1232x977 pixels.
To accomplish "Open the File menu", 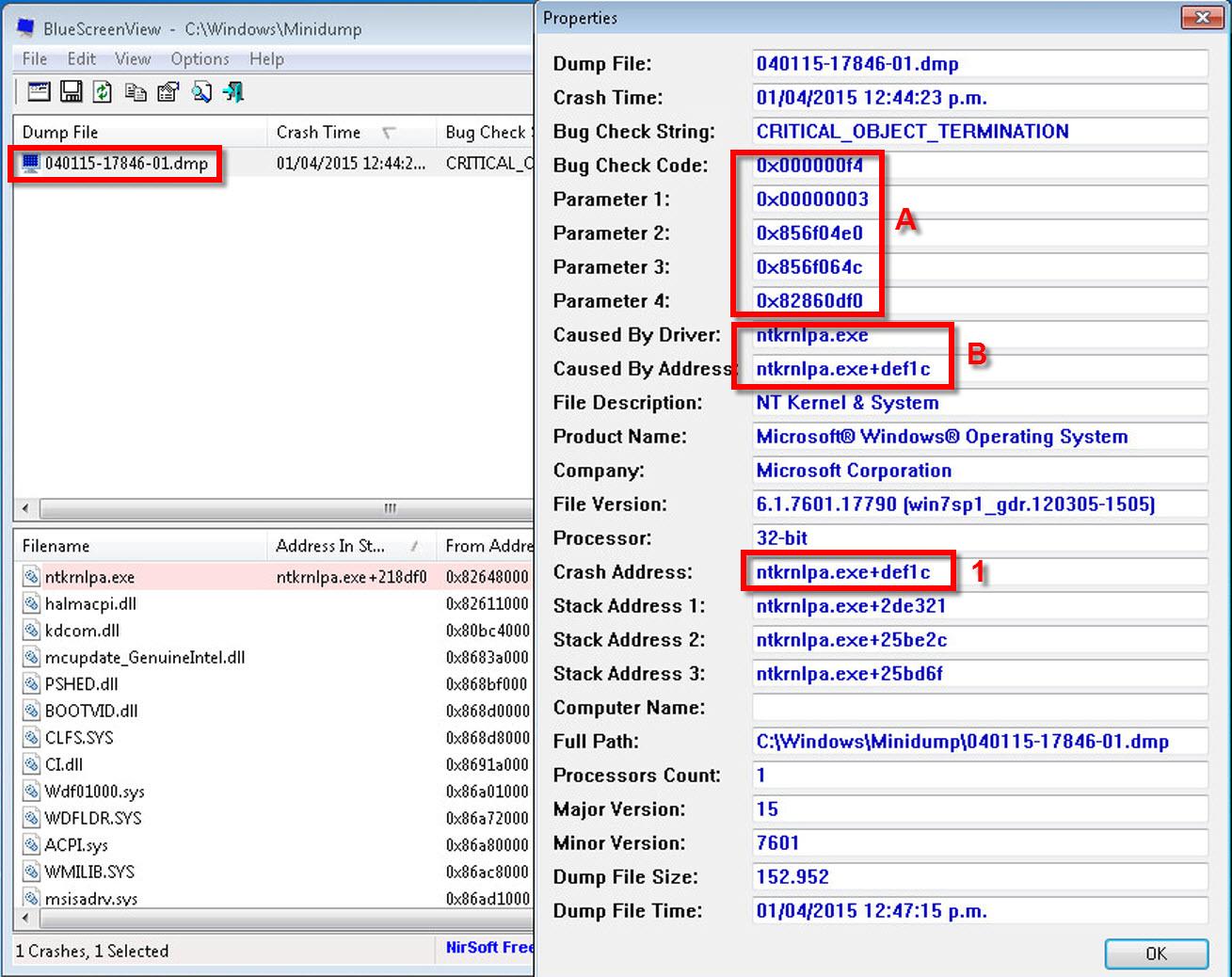I will tap(35, 58).
